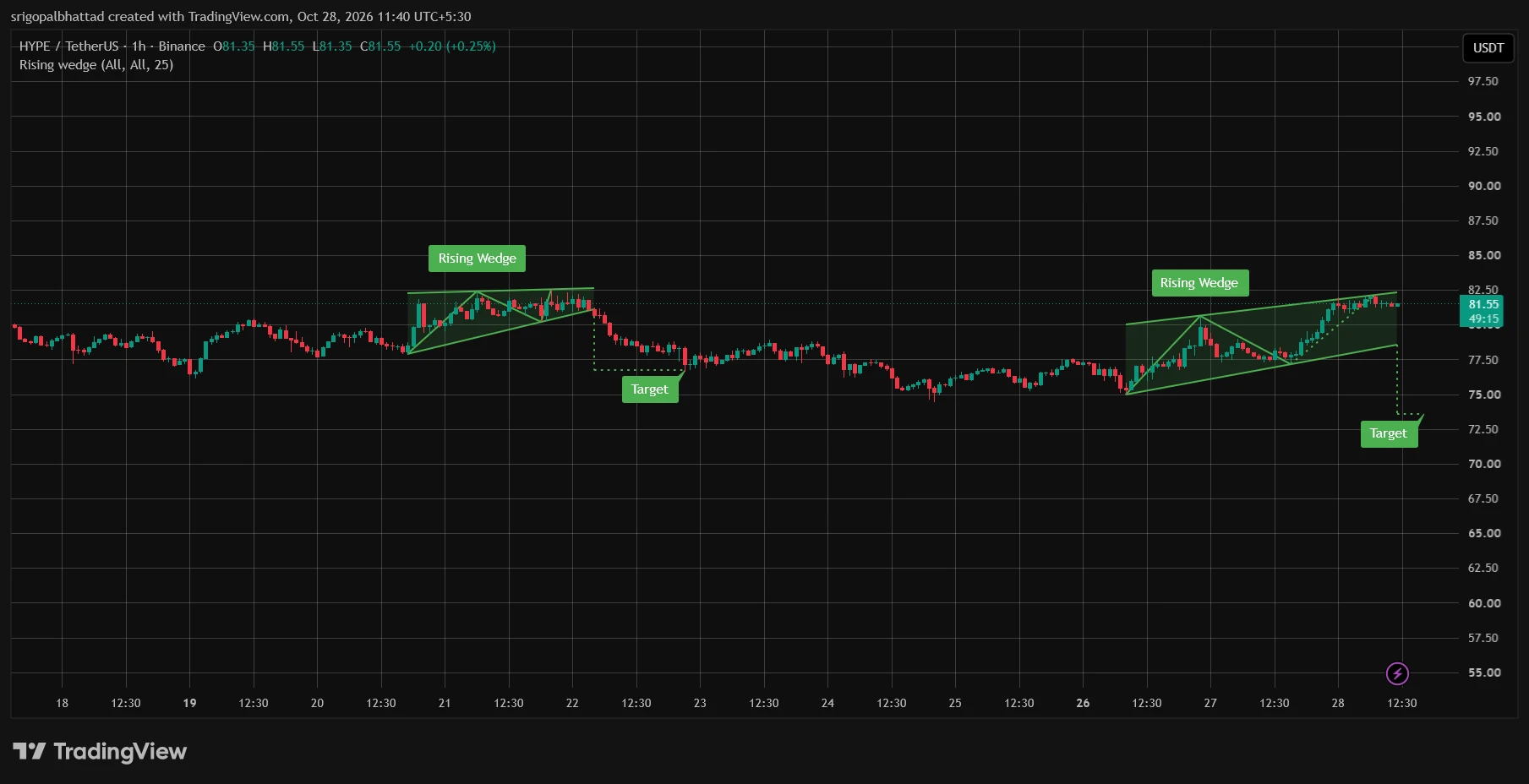Click the Rising wedge (All, All, 25) indicator legend
1529x784 pixels.
(96, 65)
